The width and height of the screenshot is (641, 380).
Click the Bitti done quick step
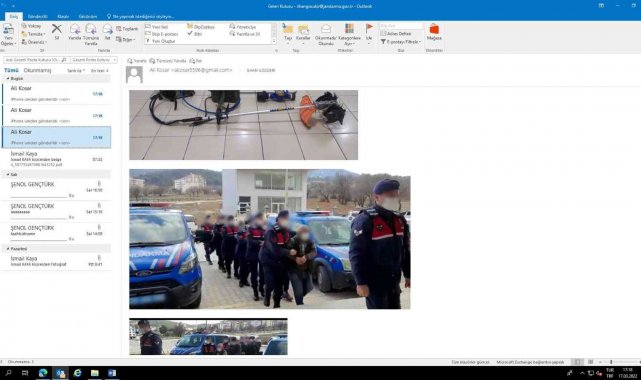pos(195,34)
